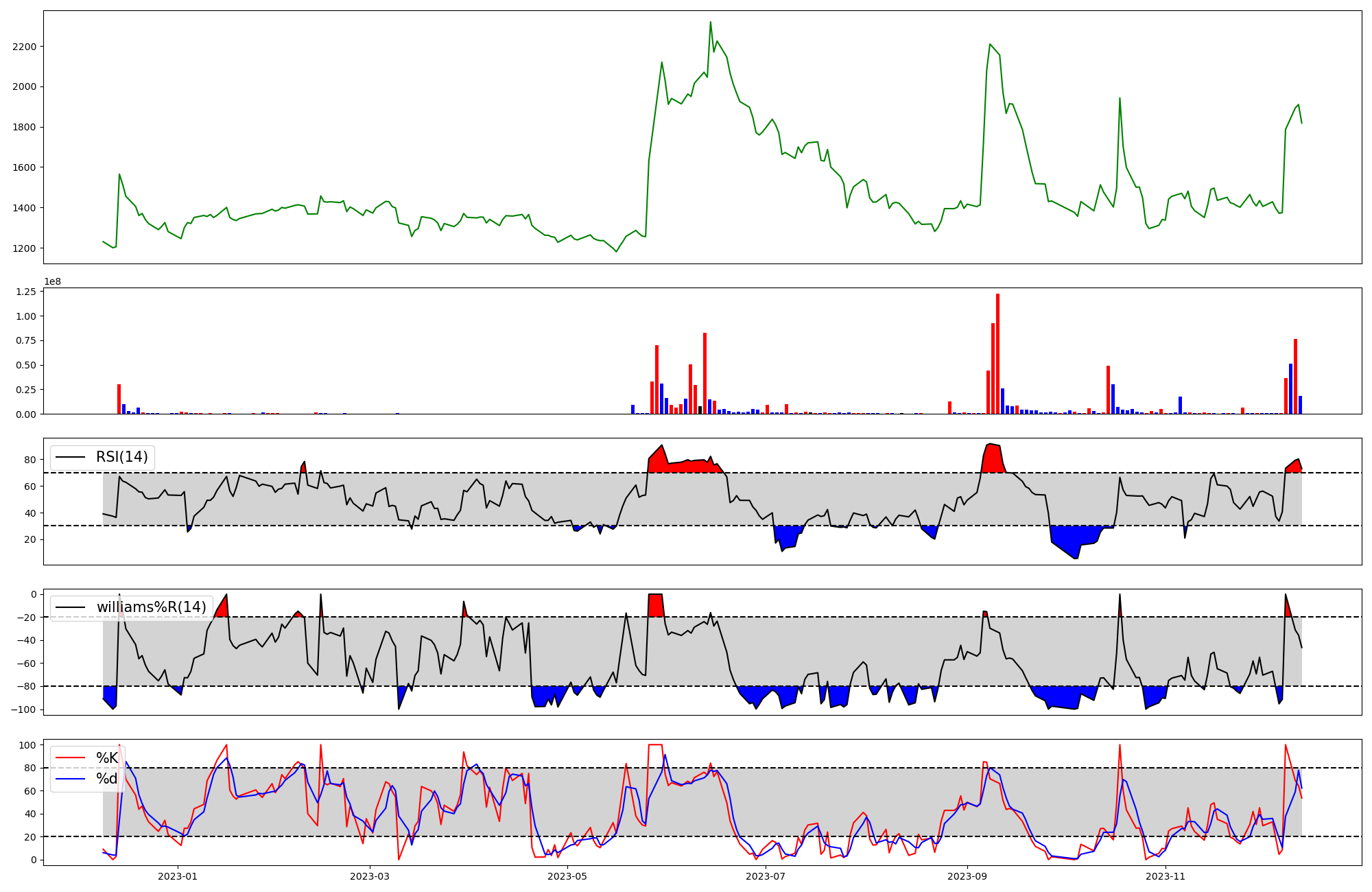Click the 2023-09 x-axis tick label
Screen dimensions: 1372x892
(x=967, y=876)
